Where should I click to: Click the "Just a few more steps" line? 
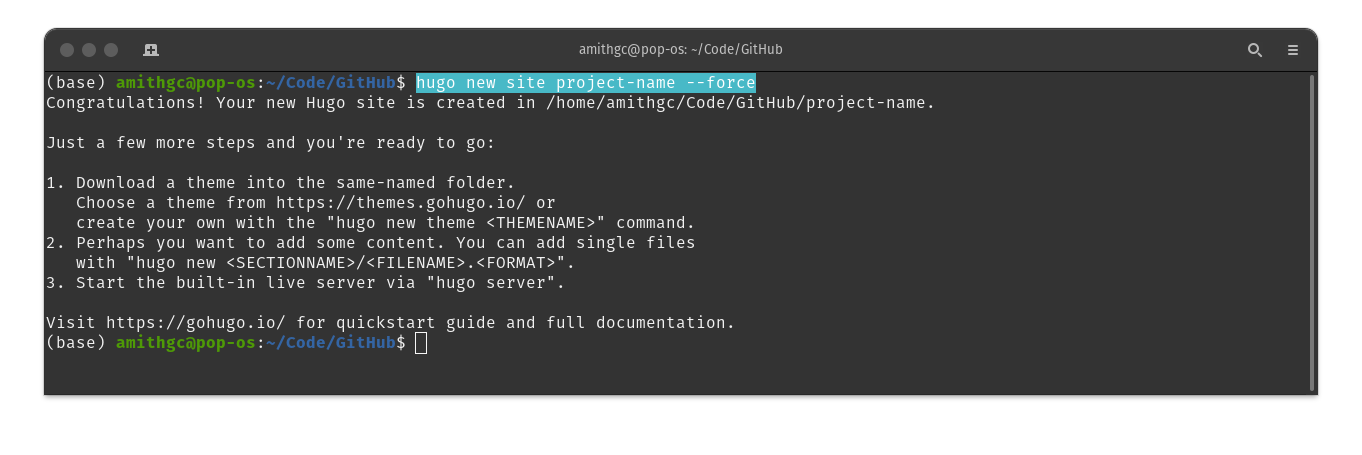click(271, 143)
